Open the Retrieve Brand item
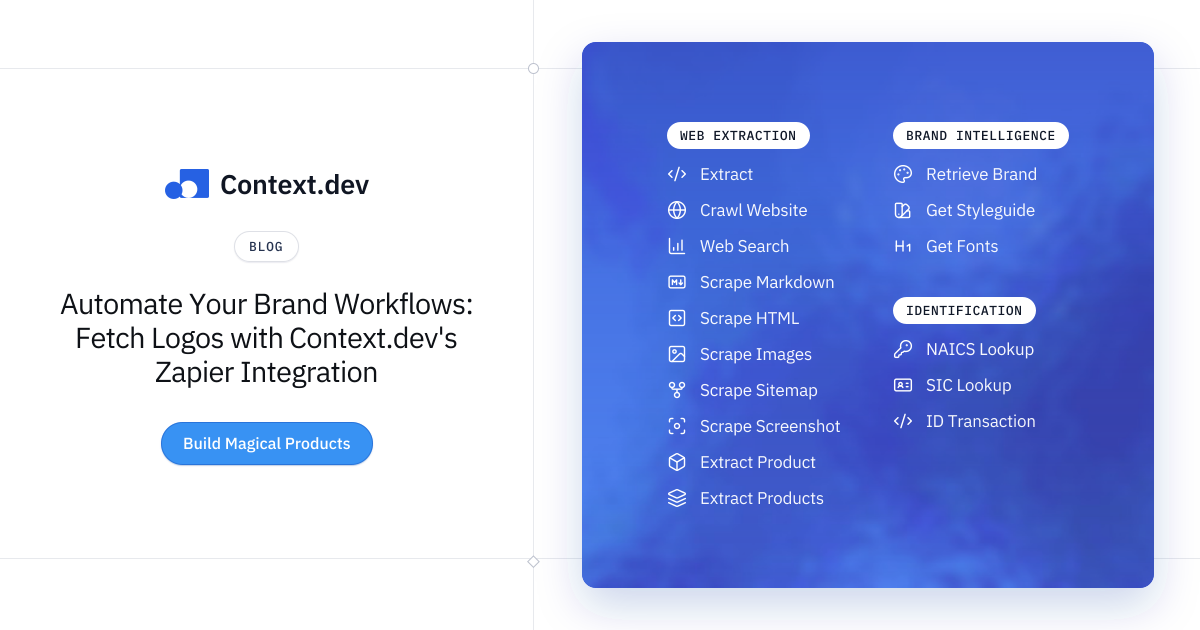The image size is (1200, 630). click(981, 174)
